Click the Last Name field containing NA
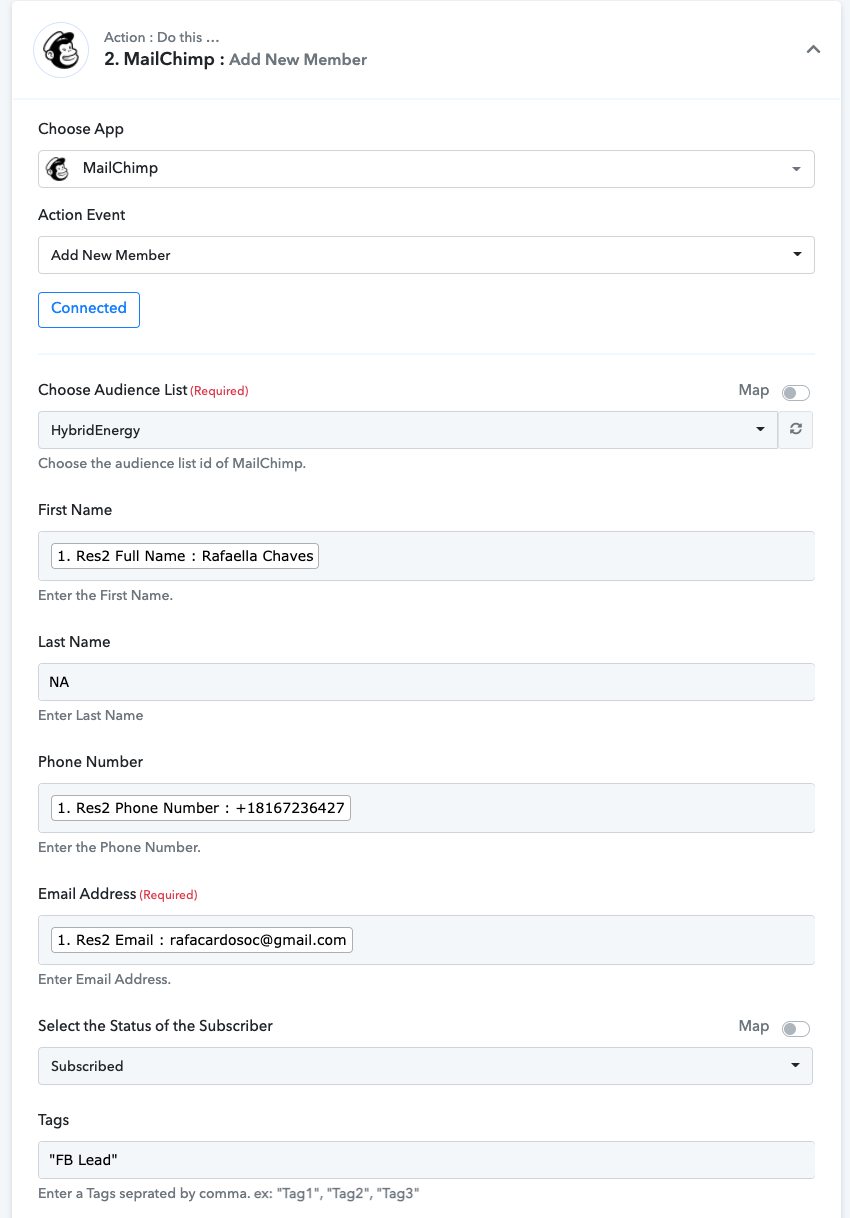Viewport: 850px width, 1218px height. click(426, 682)
